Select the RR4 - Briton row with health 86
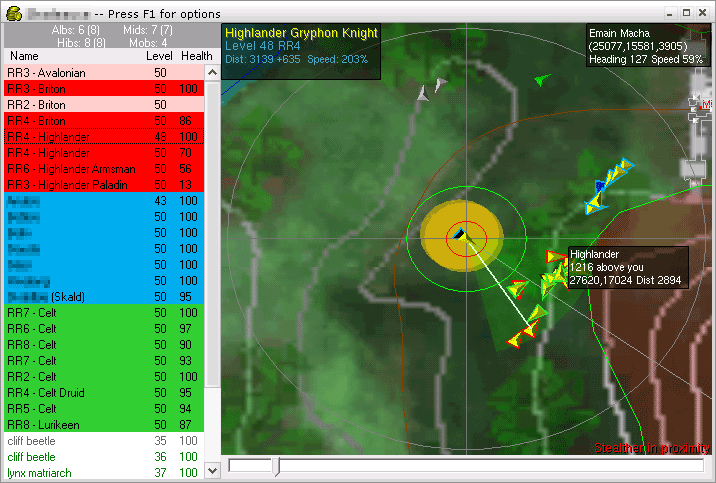 point(104,121)
